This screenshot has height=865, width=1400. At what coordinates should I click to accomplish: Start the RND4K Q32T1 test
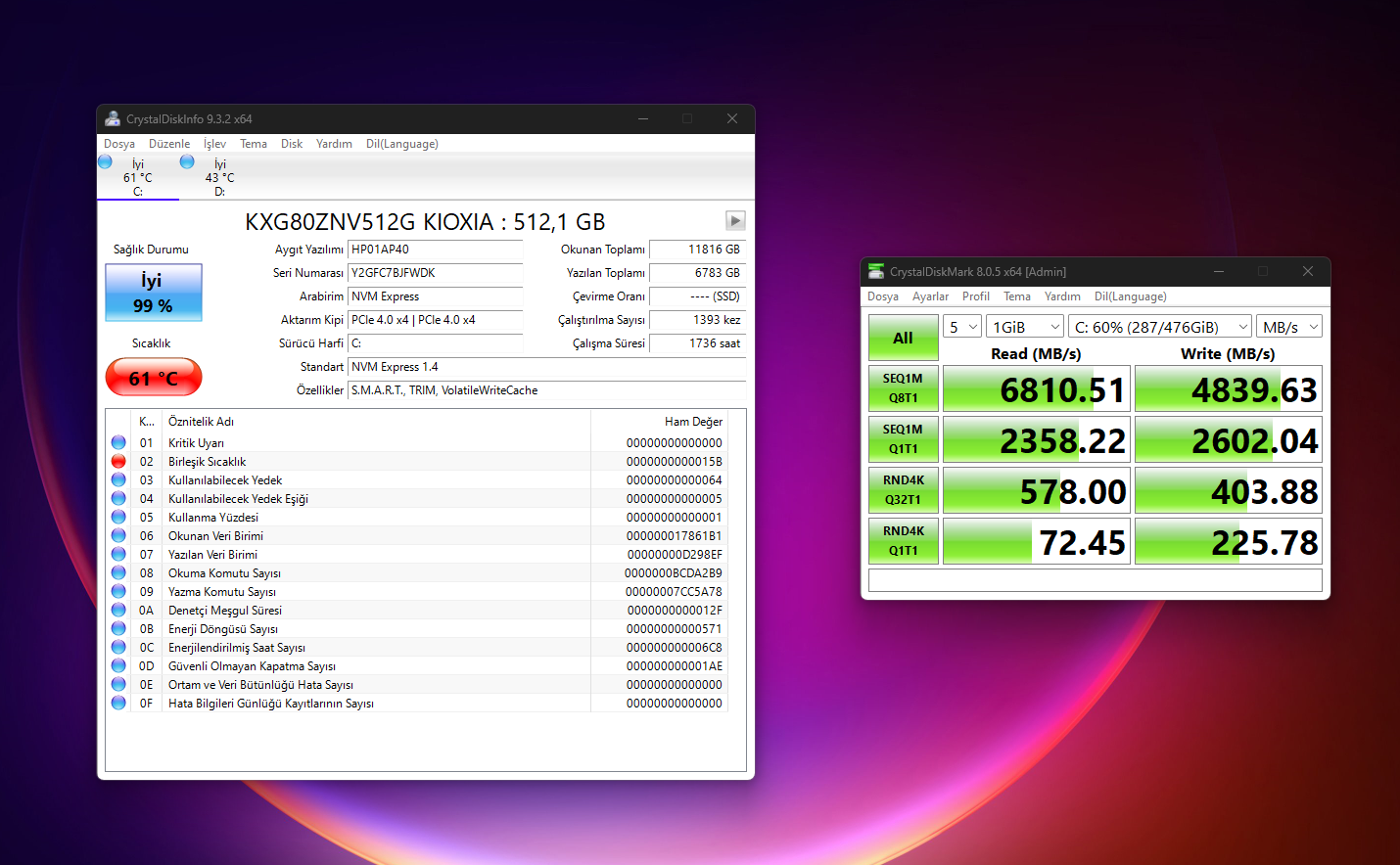[x=903, y=490]
